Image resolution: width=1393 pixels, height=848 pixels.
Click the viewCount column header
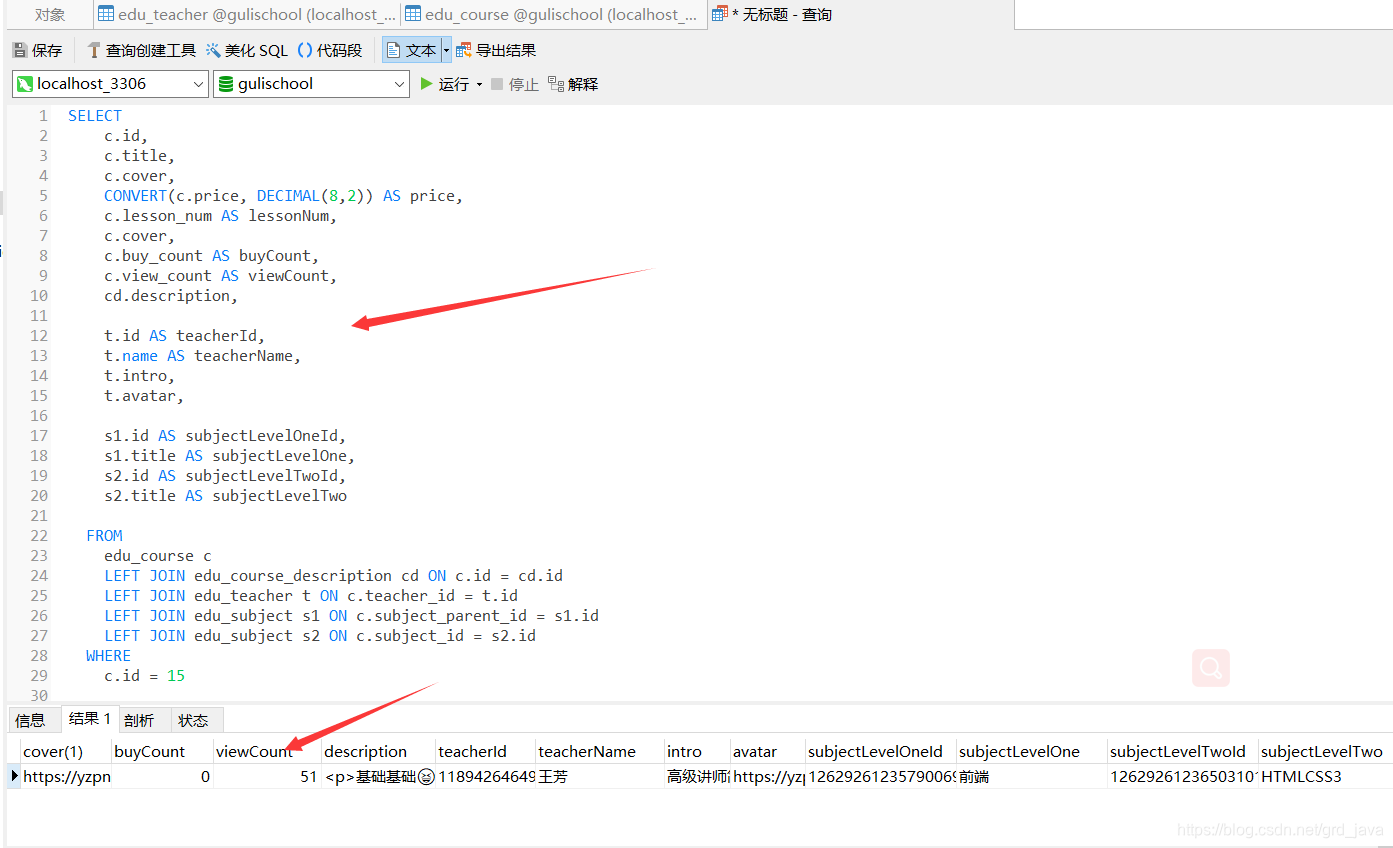tap(267, 751)
